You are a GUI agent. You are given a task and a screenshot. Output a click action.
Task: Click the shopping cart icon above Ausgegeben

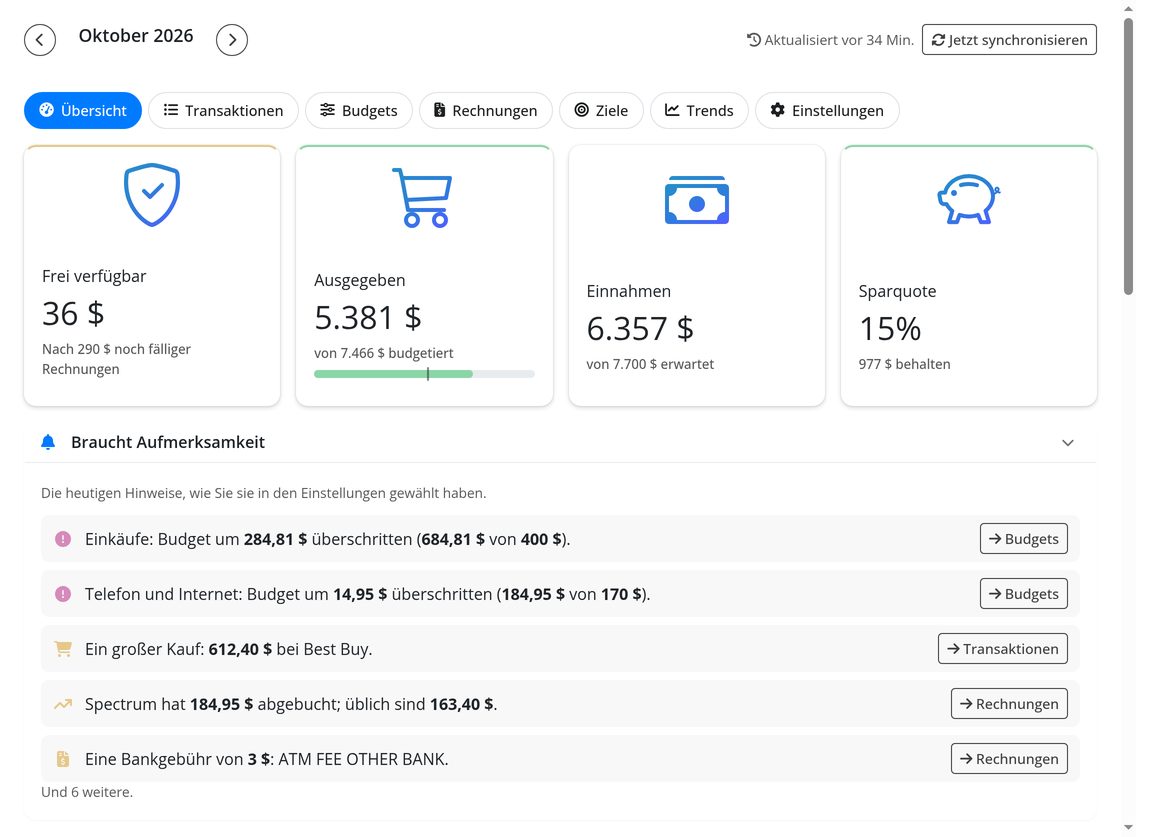[x=422, y=198]
